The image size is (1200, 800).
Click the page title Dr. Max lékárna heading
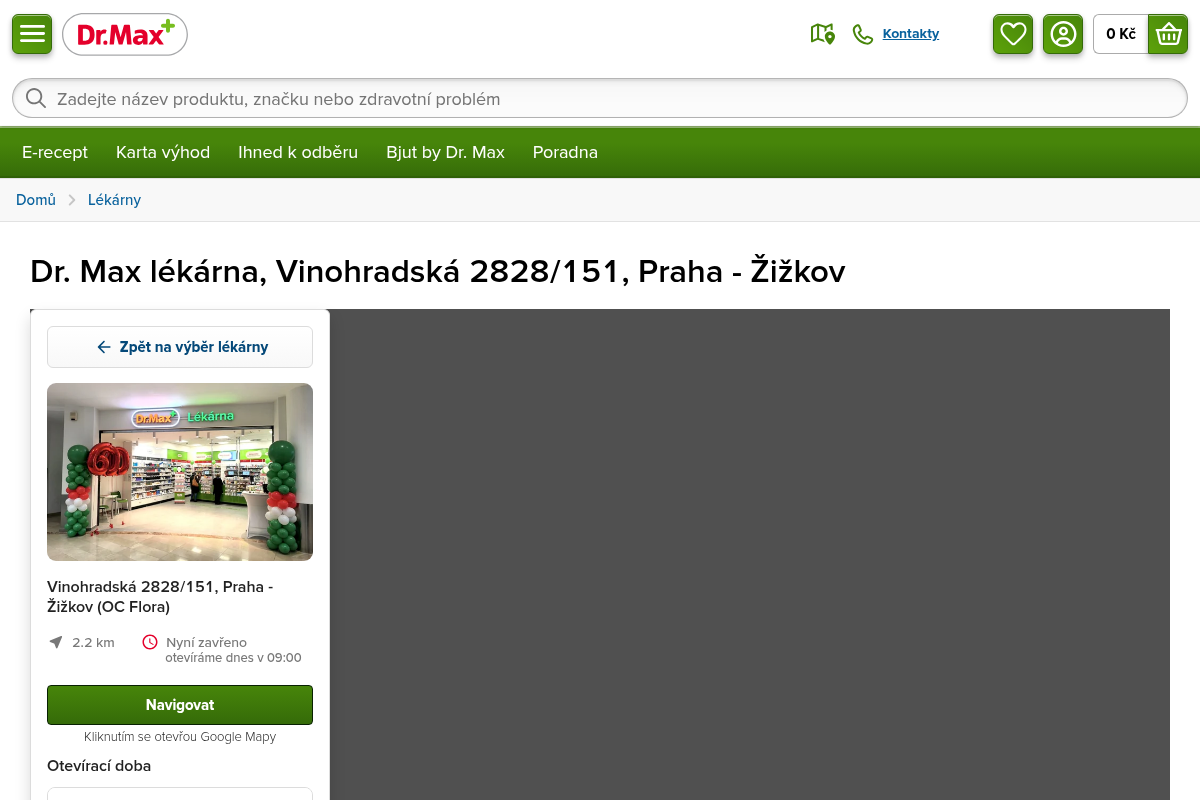point(438,271)
